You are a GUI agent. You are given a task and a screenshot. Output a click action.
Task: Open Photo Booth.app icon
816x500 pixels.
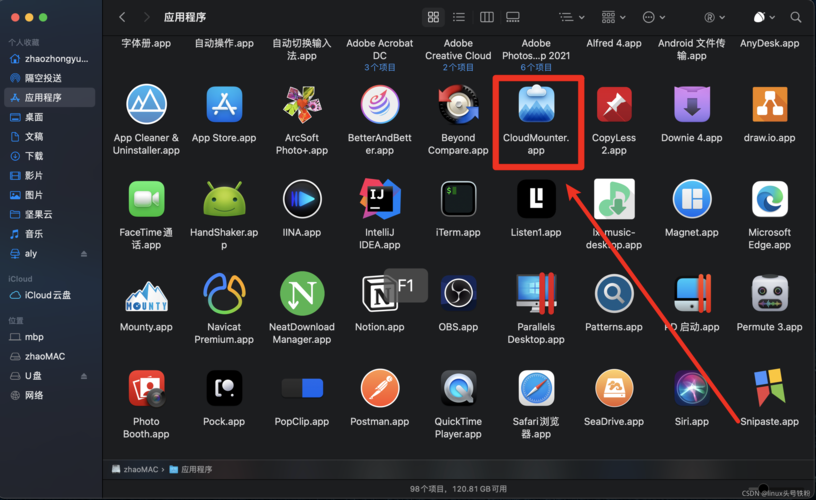pyautogui.click(x=146, y=388)
